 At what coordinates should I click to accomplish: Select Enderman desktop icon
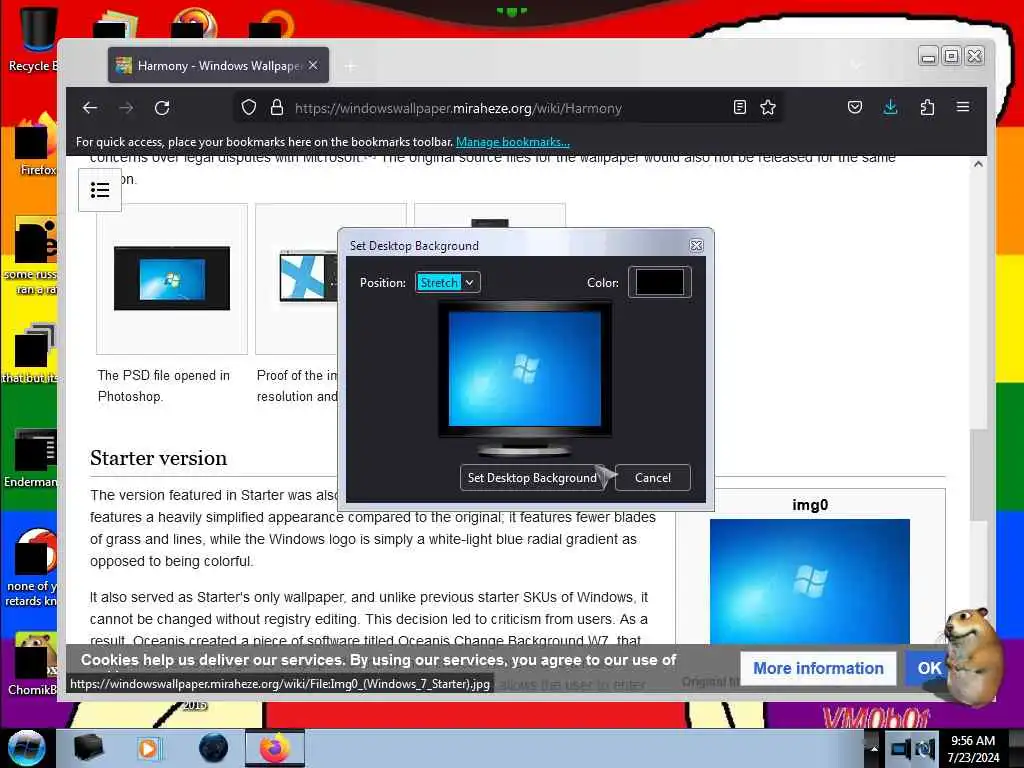pos(31,457)
